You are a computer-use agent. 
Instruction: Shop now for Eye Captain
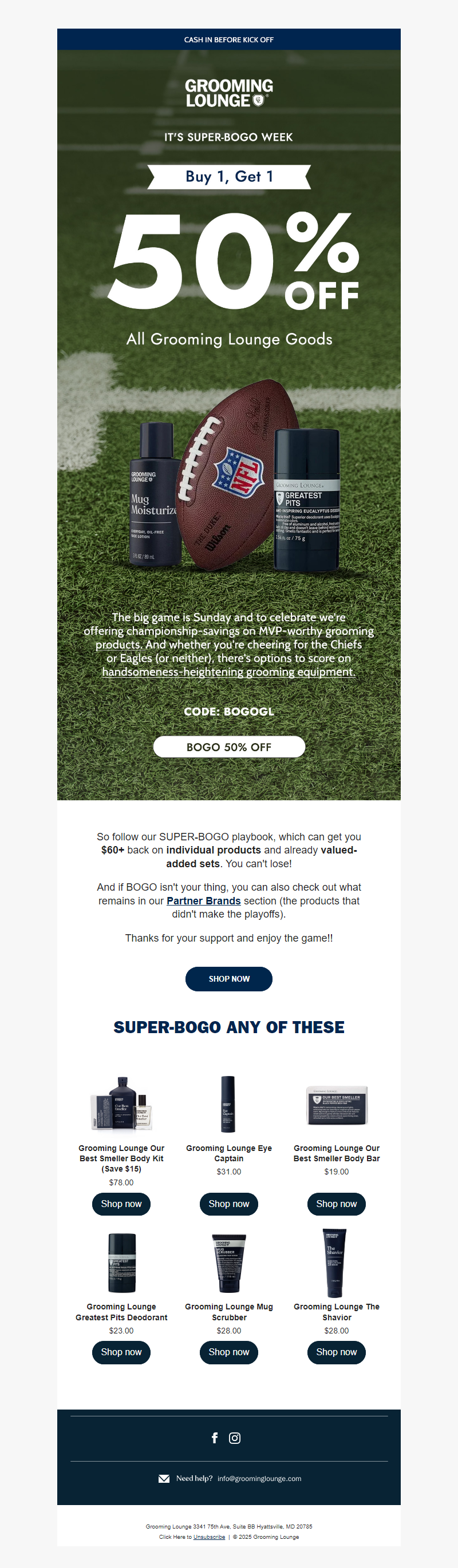[x=229, y=1204]
